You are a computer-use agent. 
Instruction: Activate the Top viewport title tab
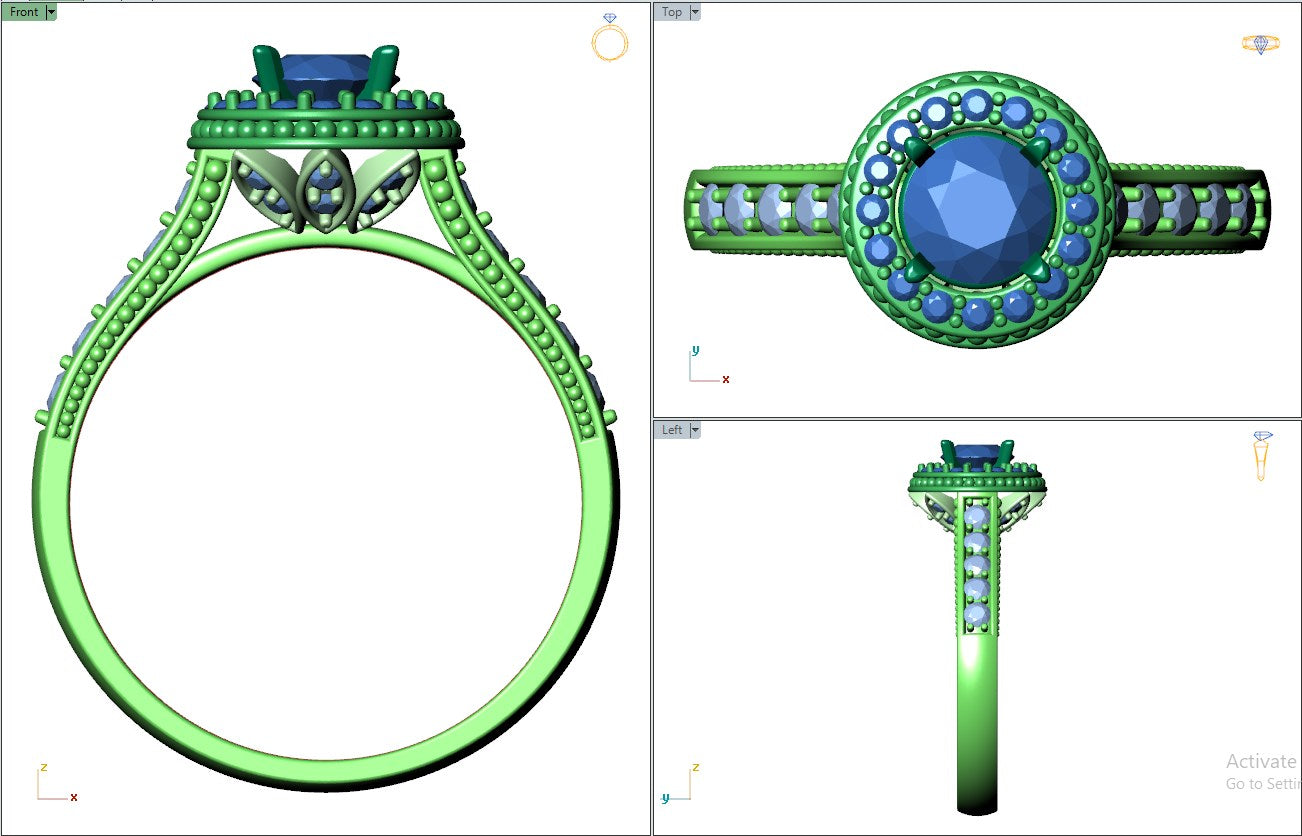(671, 12)
